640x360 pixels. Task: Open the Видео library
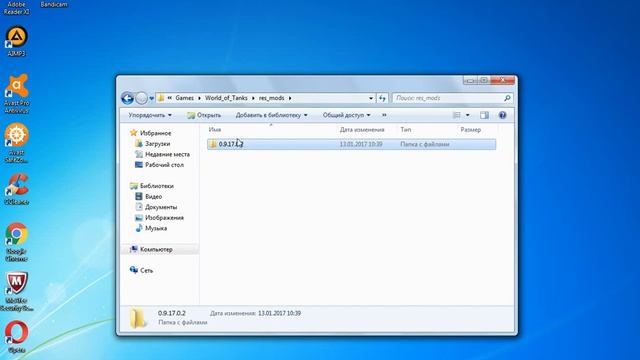pyautogui.click(x=153, y=196)
